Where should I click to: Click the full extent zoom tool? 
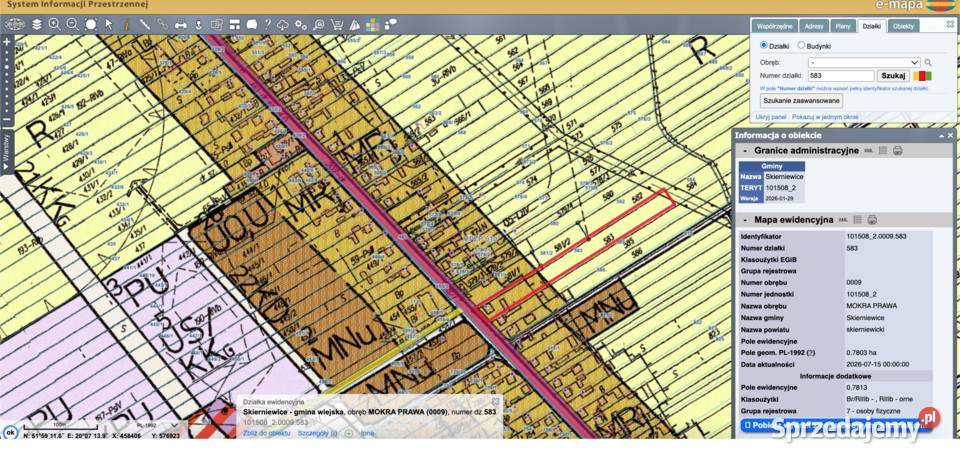[x=91, y=24]
